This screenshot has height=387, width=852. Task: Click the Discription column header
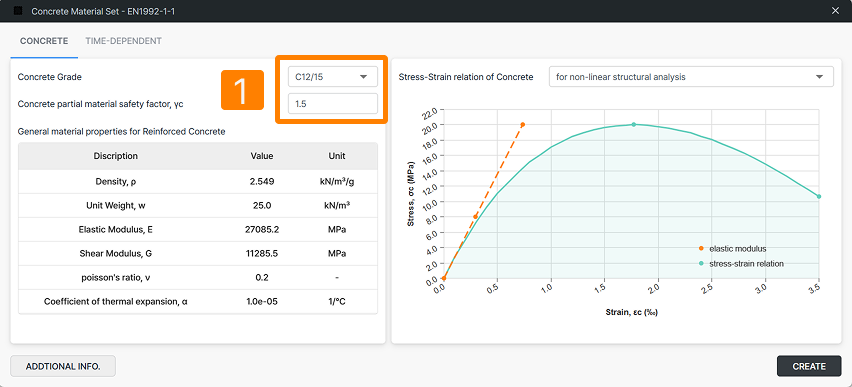coord(116,156)
